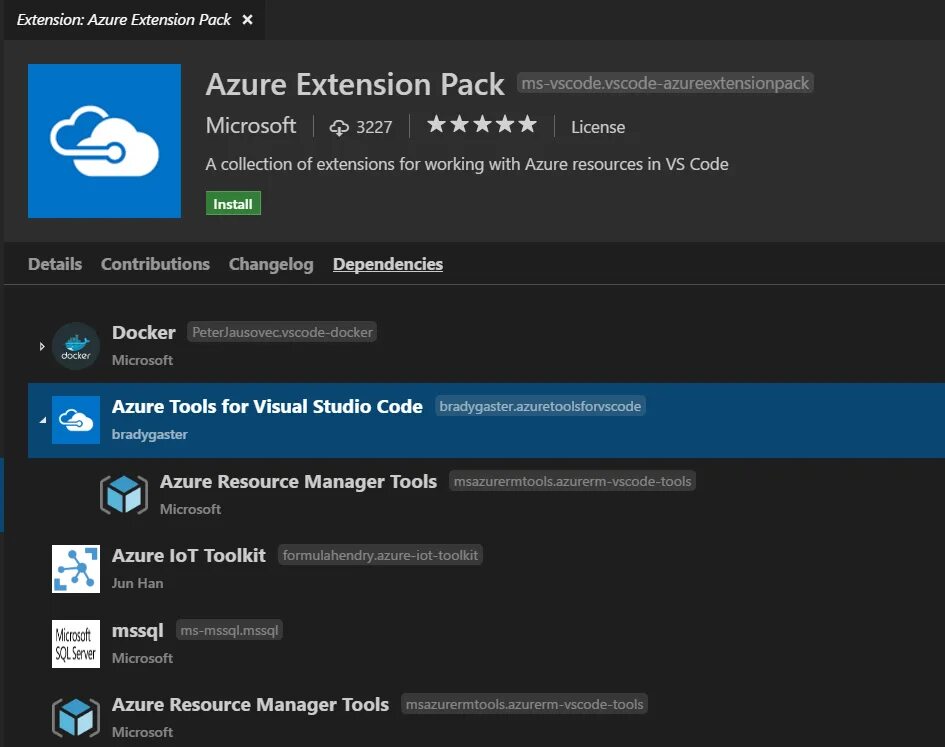Expand the Docker dependency row
This screenshot has height=747, width=945.
[x=42, y=346]
